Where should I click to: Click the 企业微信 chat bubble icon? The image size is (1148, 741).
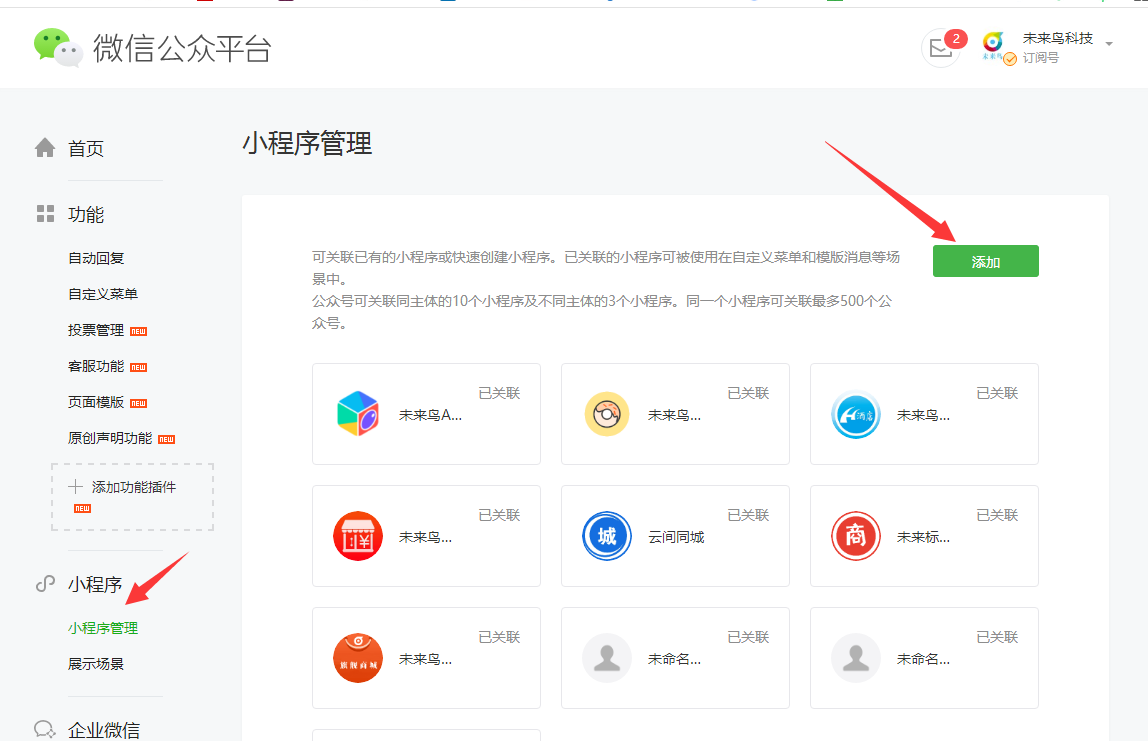click(x=45, y=729)
